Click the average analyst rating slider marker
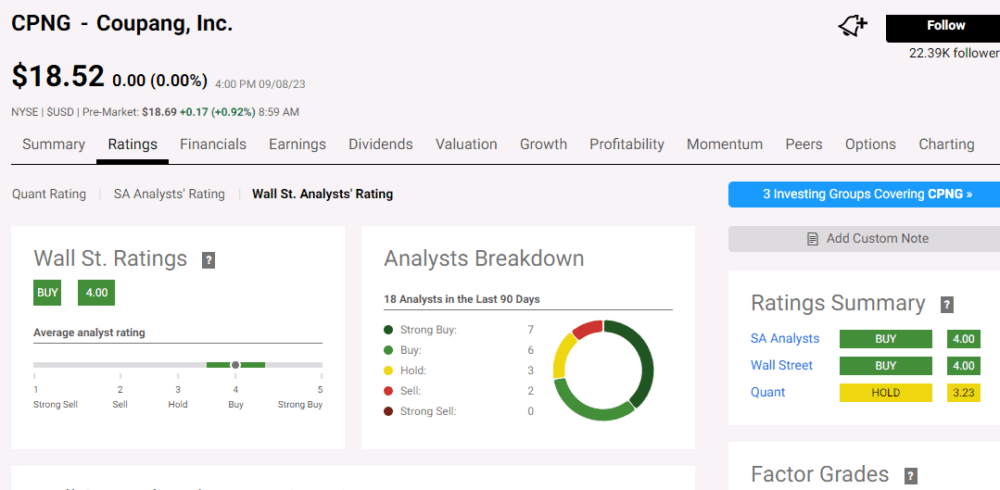This screenshot has height=490, width=1000. (235, 365)
